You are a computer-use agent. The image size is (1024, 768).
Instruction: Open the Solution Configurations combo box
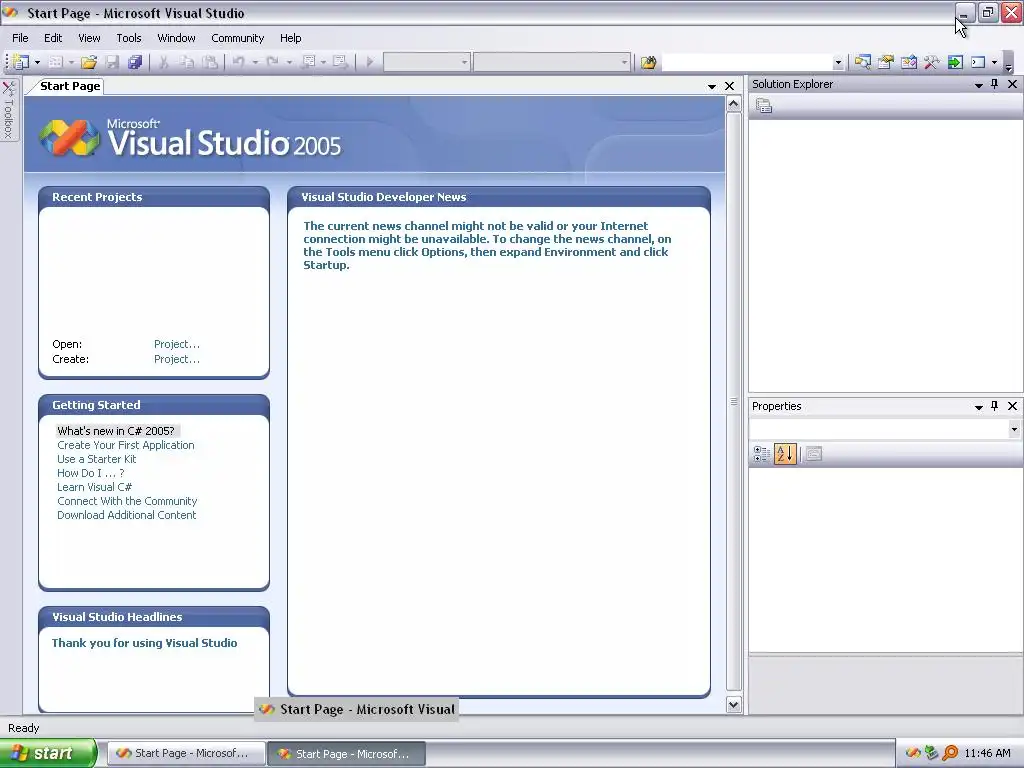tap(426, 62)
